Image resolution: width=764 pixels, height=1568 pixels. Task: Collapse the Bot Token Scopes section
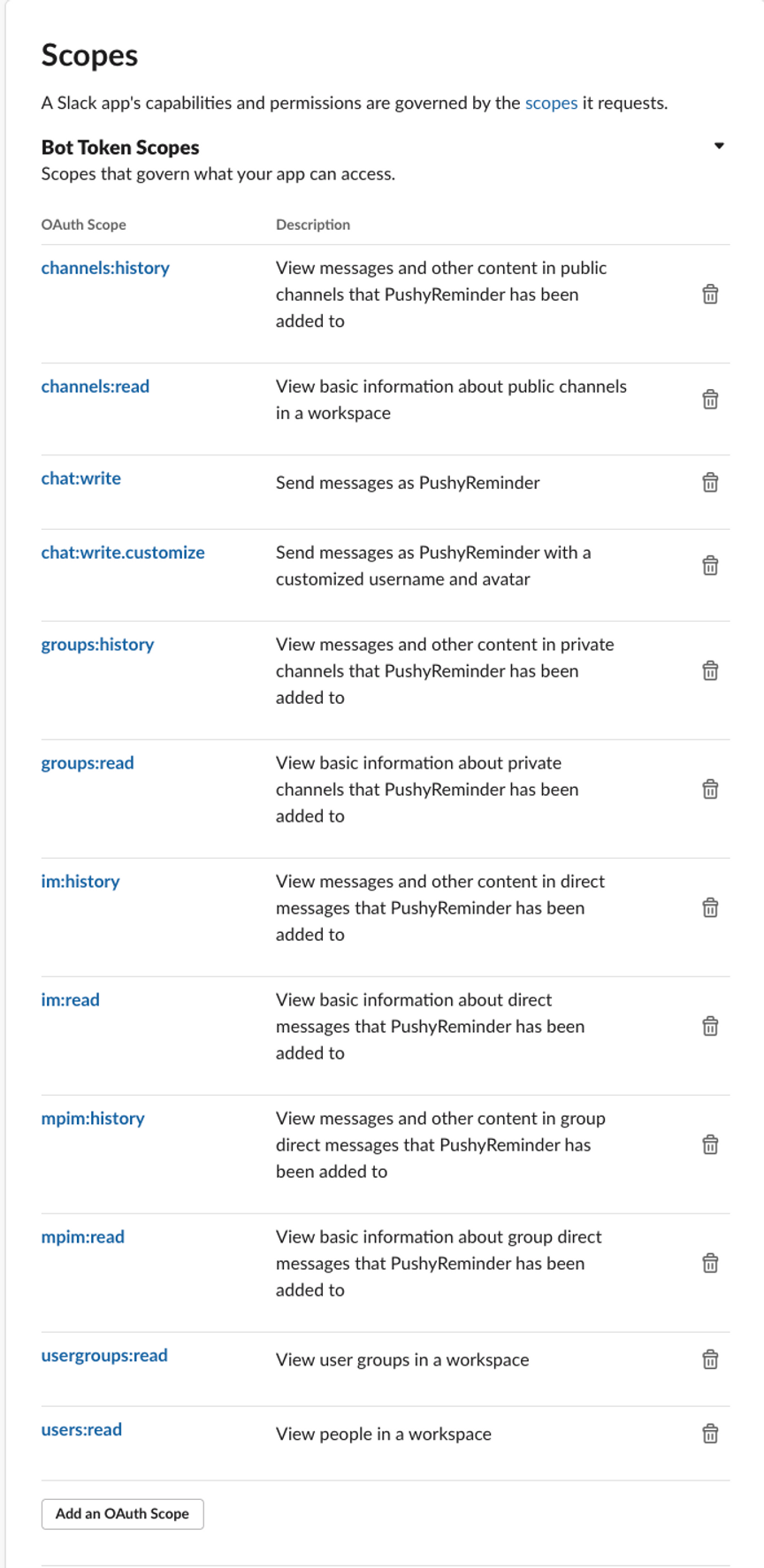pyautogui.click(x=719, y=146)
